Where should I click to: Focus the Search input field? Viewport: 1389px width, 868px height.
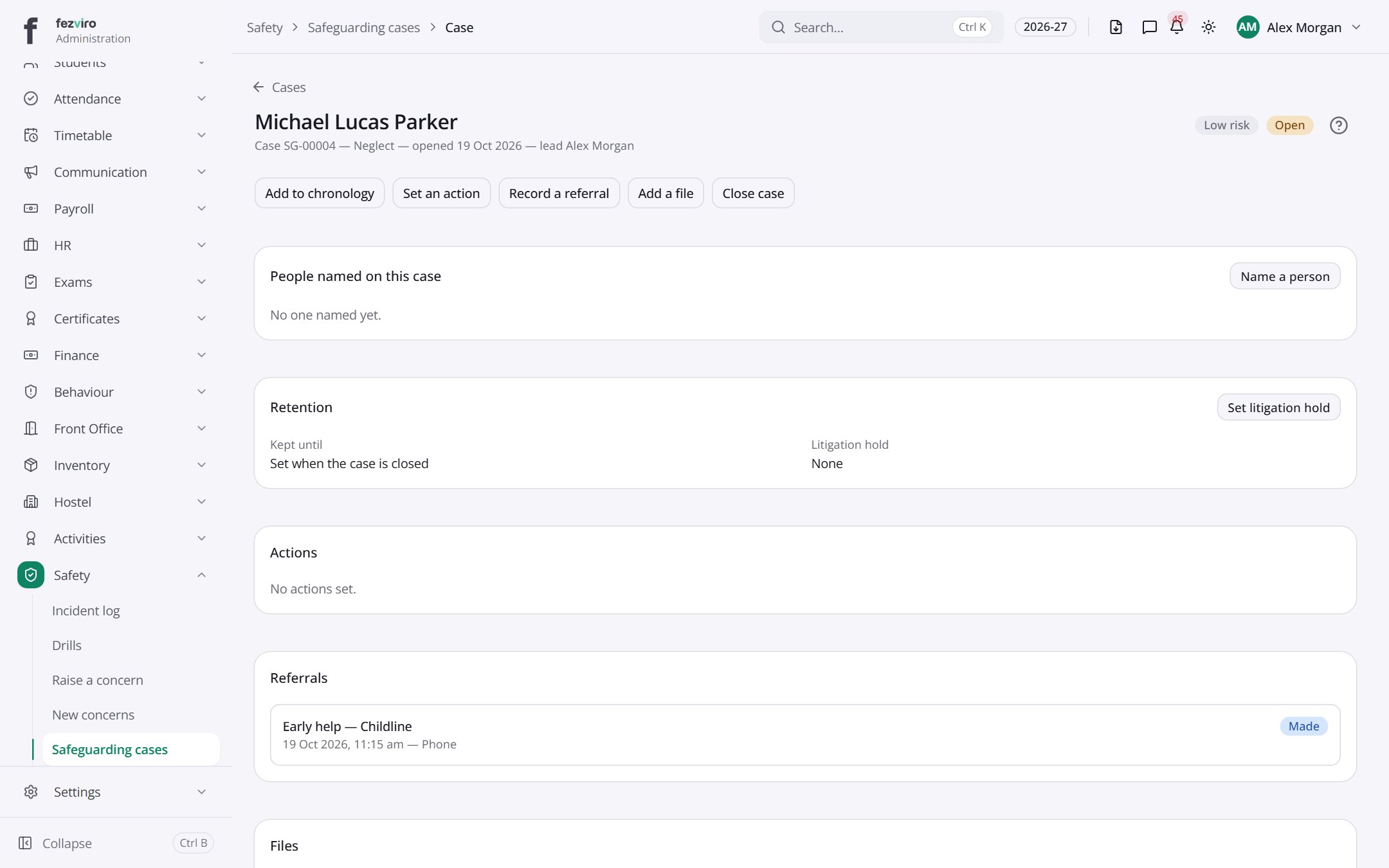881,27
